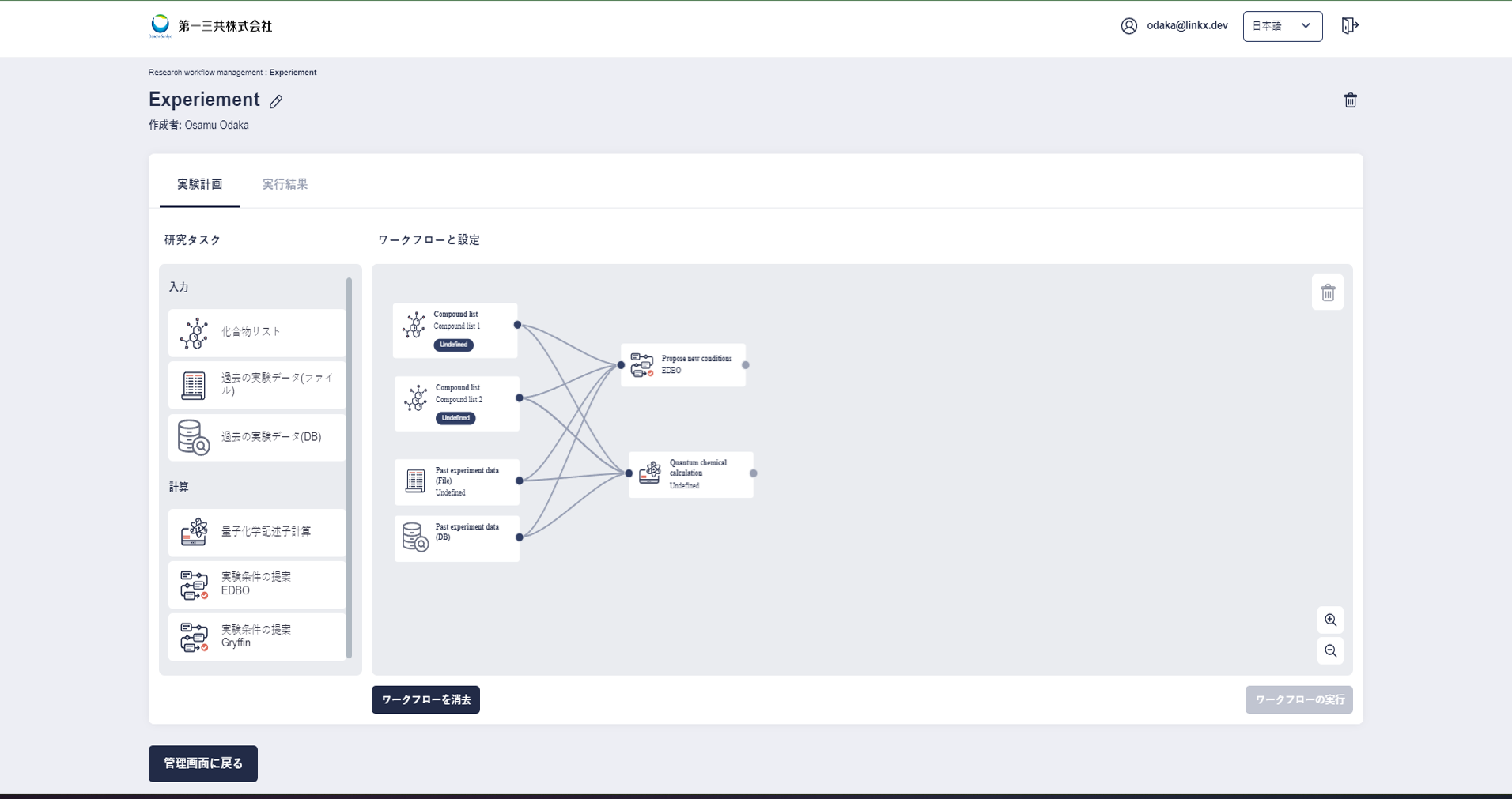Select the 化合物リスト task icon

coord(194,334)
